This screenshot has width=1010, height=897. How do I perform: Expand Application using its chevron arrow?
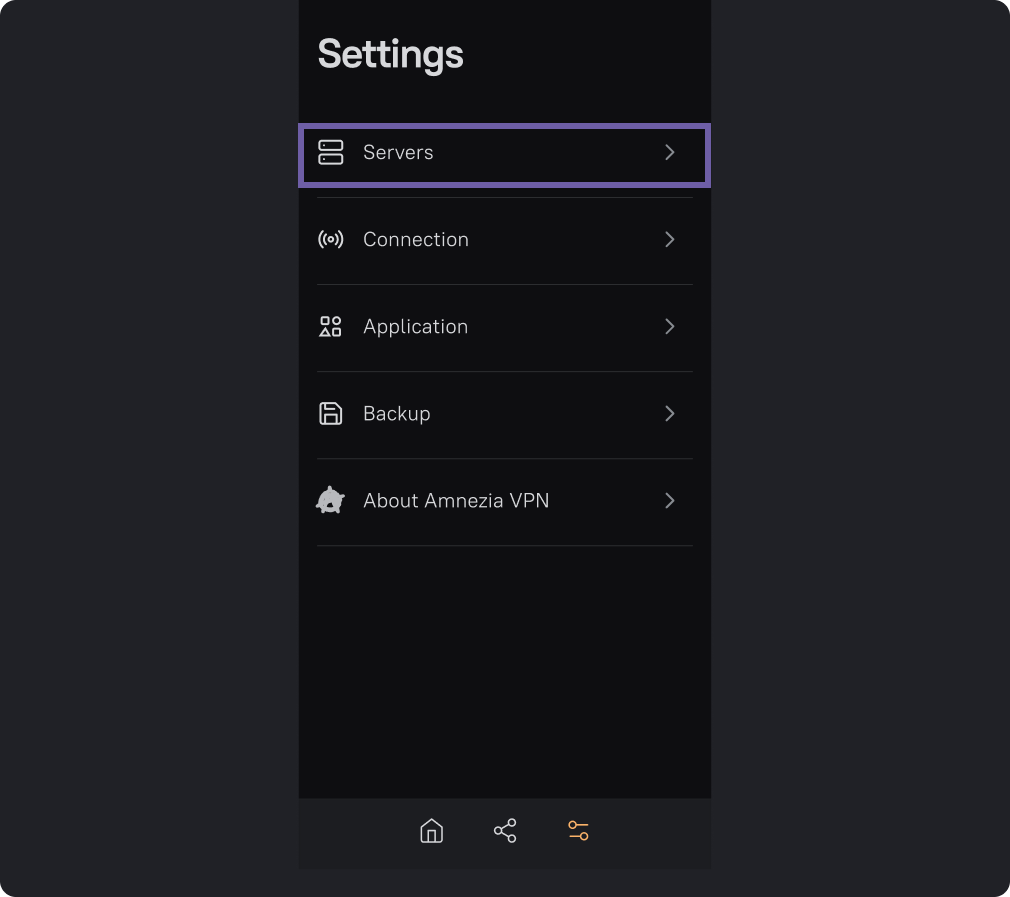[670, 327]
